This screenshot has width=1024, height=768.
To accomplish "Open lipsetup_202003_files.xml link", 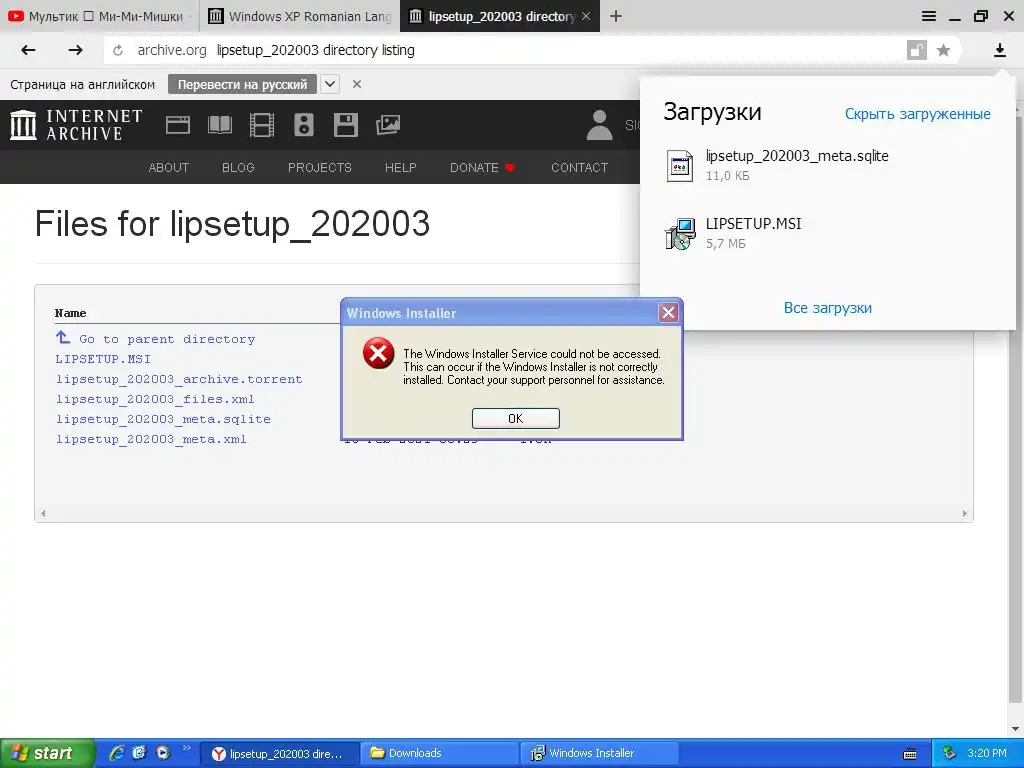I will pyautogui.click(x=155, y=399).
